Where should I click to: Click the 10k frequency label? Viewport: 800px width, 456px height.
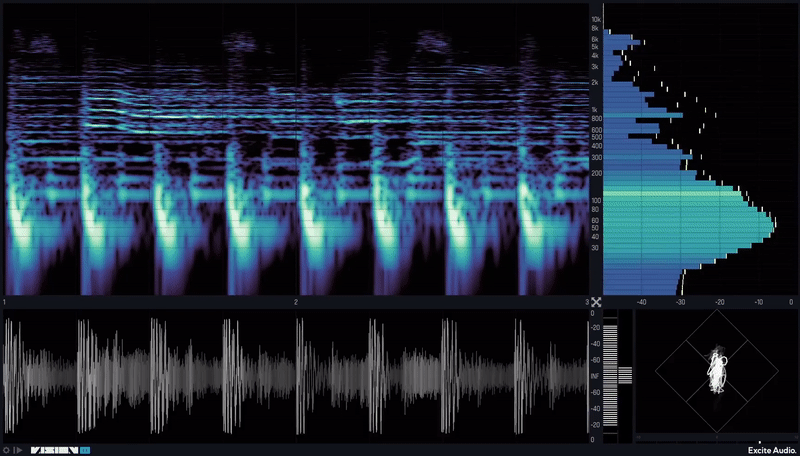pyautogui.click(x=595, y=19)
